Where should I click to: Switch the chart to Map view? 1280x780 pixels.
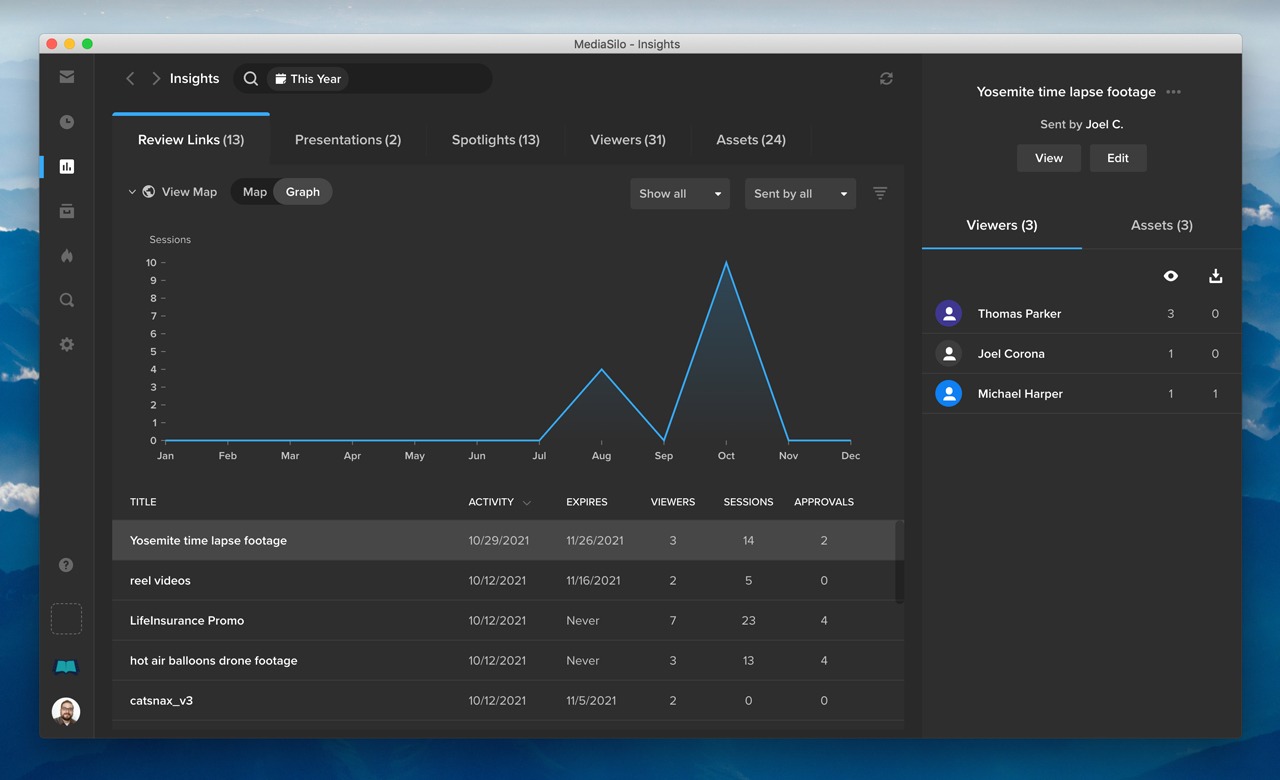[253, 191]
